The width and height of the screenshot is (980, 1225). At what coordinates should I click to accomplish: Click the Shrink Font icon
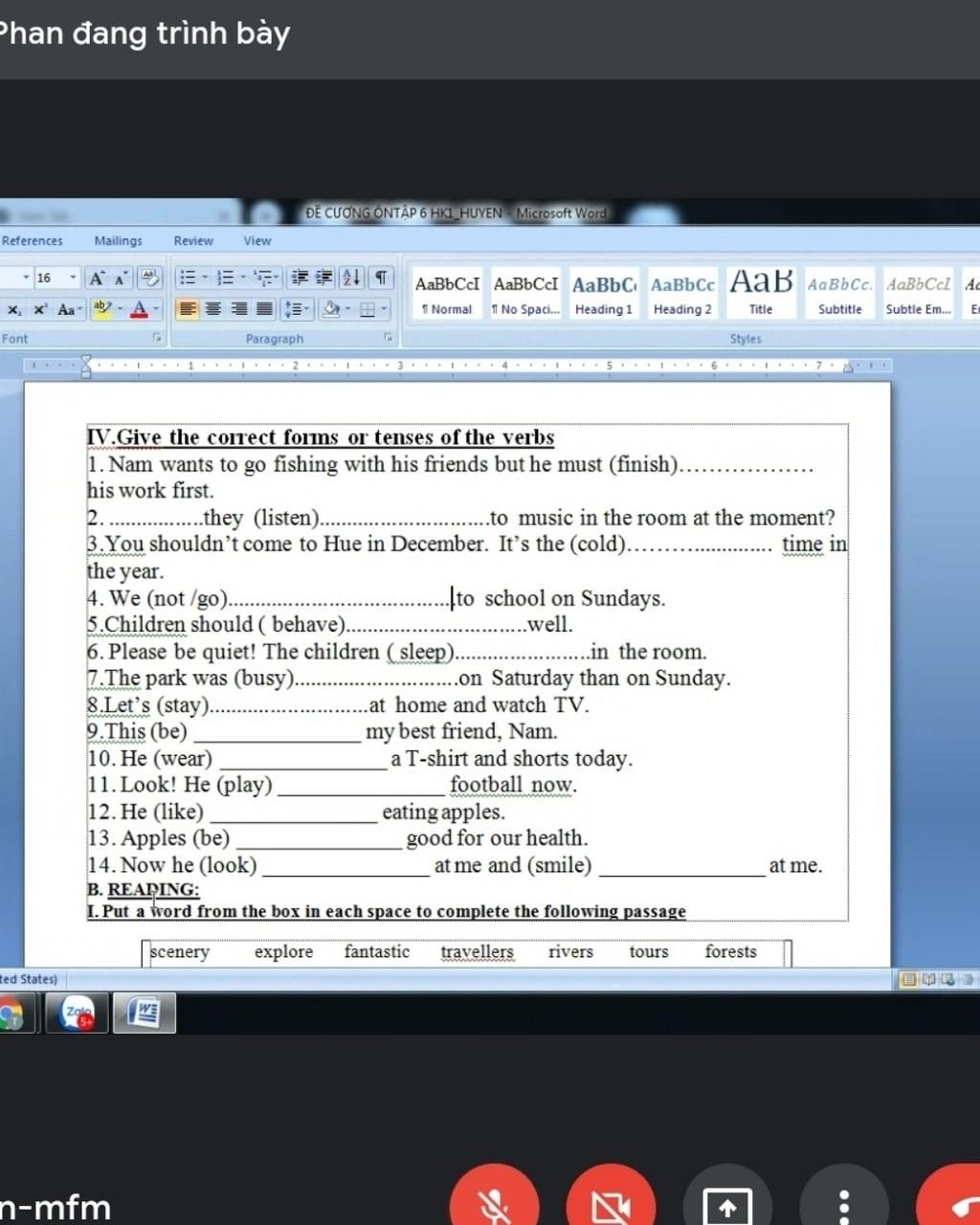120,278
